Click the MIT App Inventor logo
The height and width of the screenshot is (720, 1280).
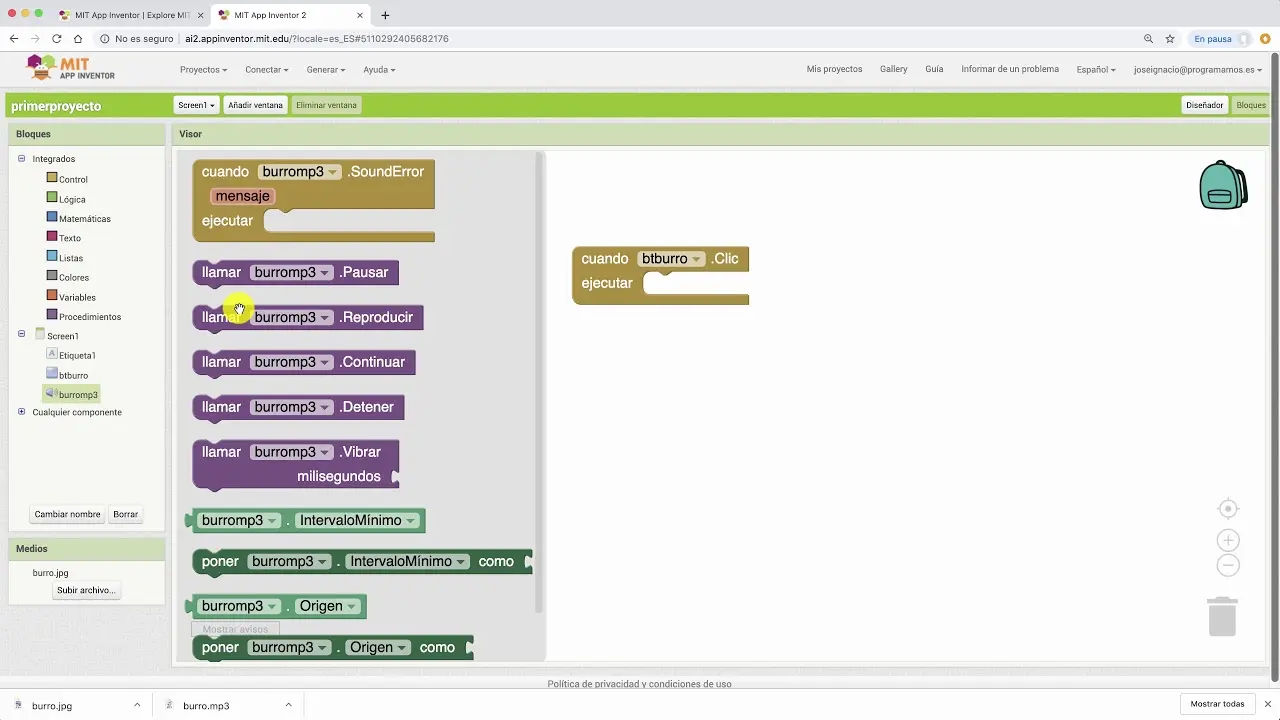click(x=70, y=69)
